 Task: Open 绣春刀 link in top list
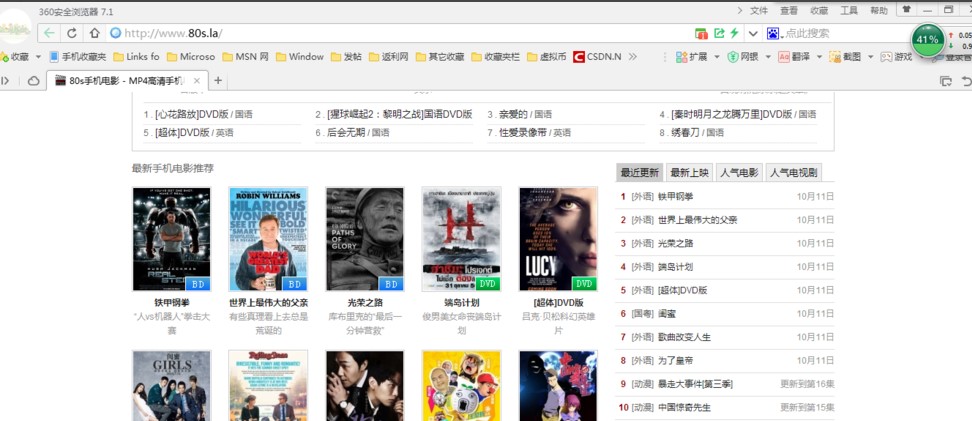686,133
